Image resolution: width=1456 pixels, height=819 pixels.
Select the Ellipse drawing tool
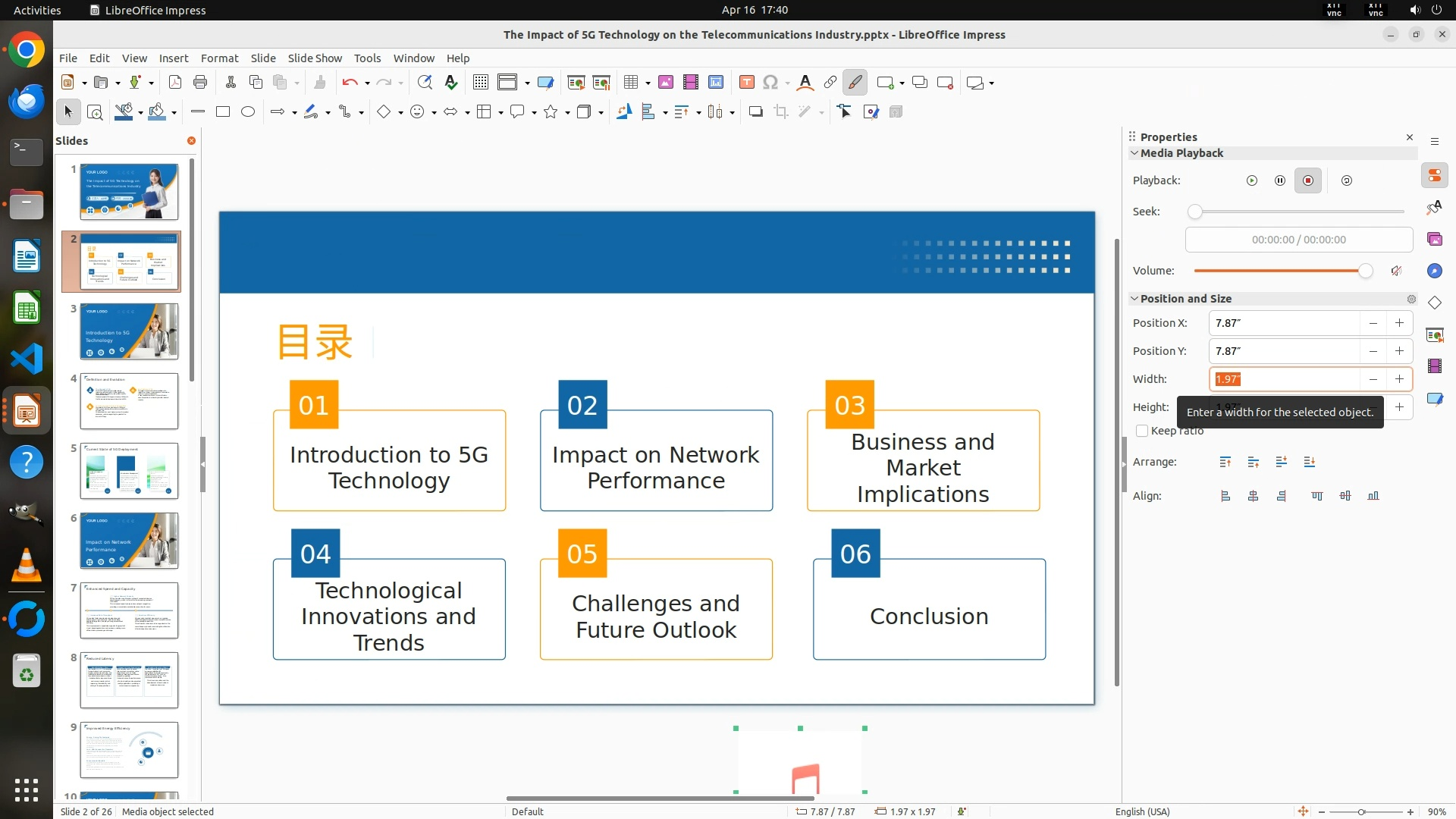coord(248,112)
